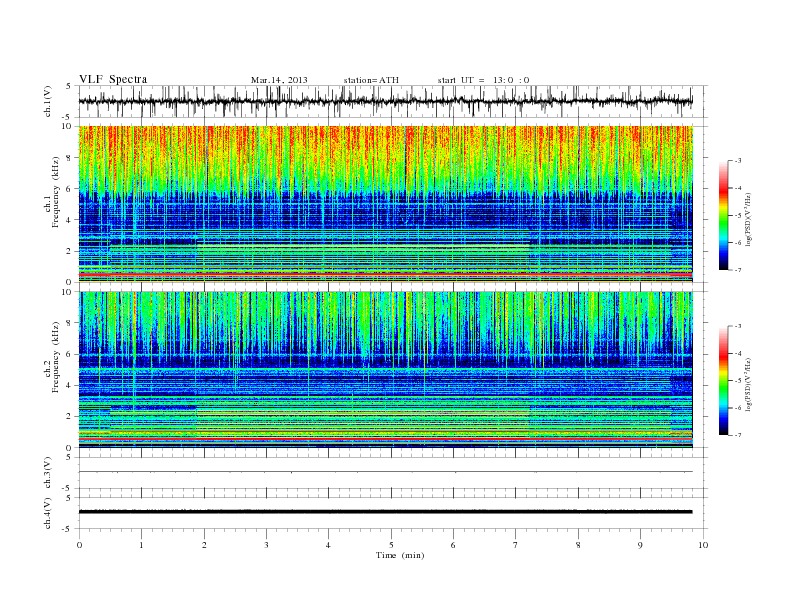
Task: Click the "2" tick on the time axis
Action: click(x=204, y=545)
